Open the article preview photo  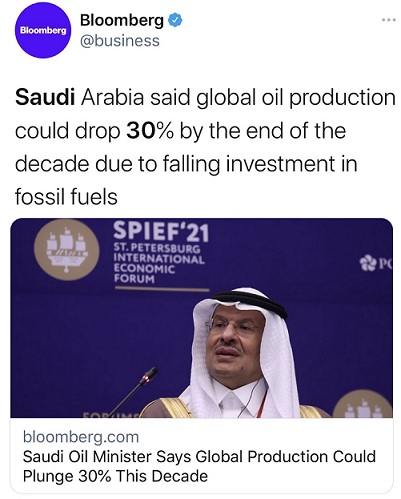coord(201,318)
